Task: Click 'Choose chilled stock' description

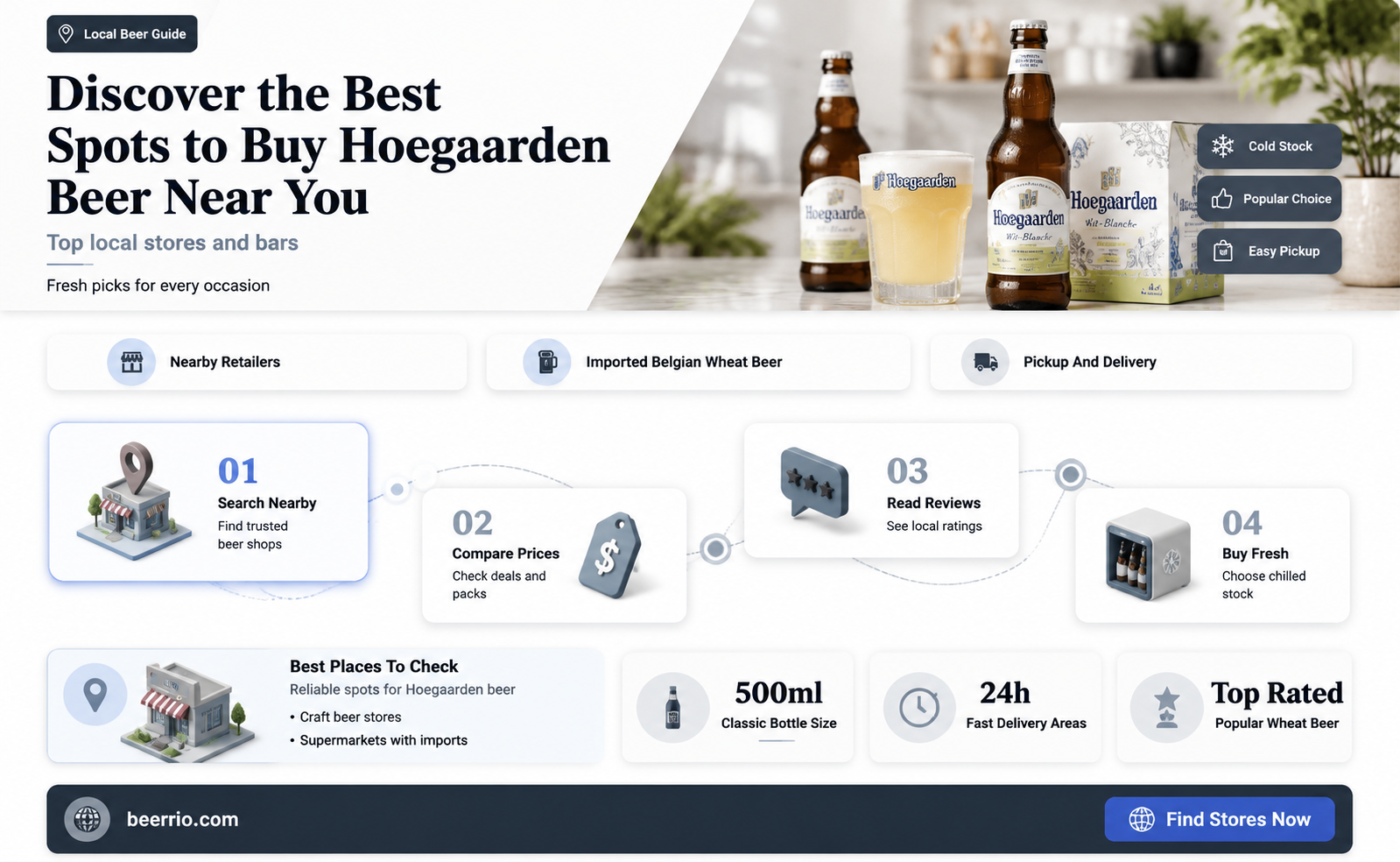Action: tap(1263, 584)
